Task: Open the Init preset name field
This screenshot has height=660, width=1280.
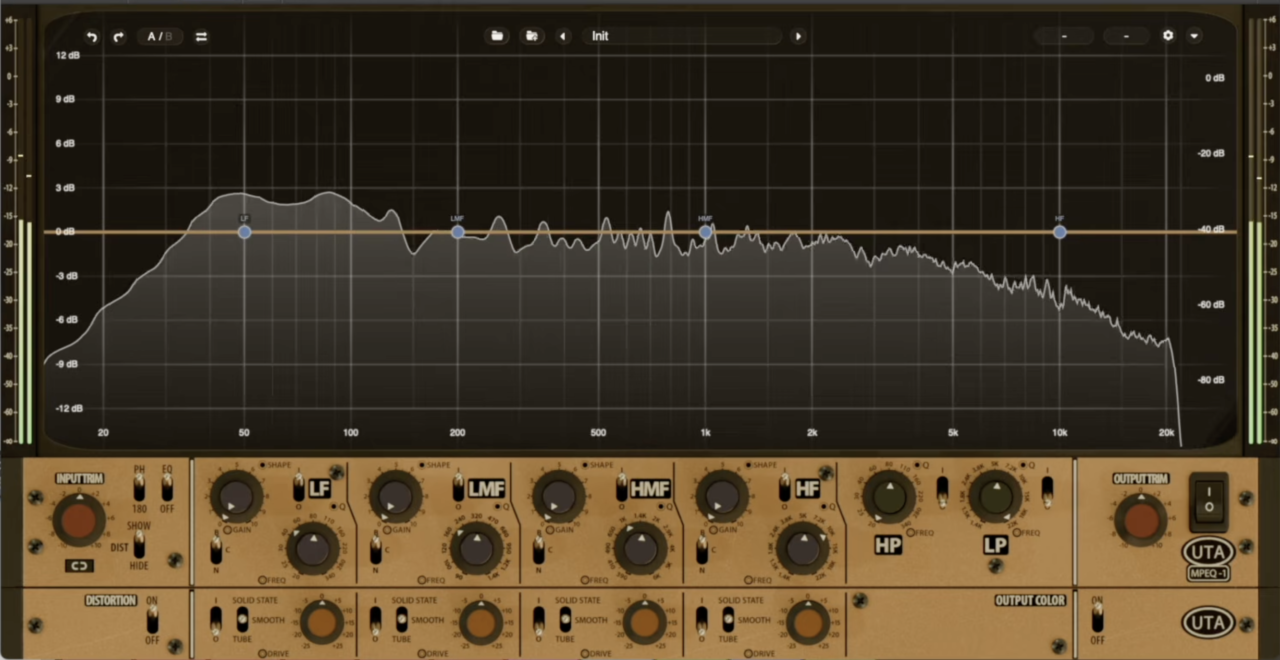Action: click(682, 36)
